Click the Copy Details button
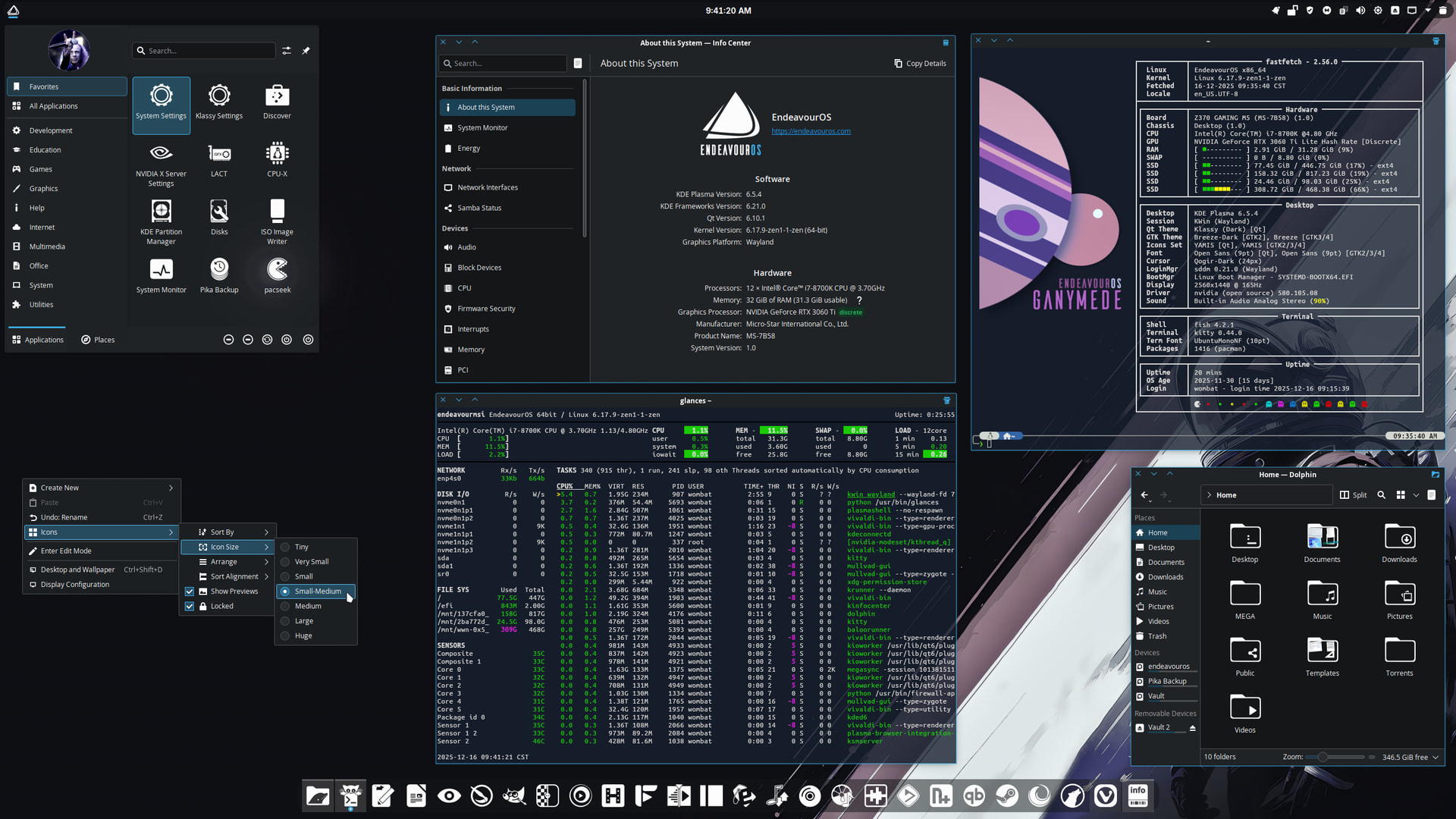Screen dimensions: 1456x819 coord(920,64)
